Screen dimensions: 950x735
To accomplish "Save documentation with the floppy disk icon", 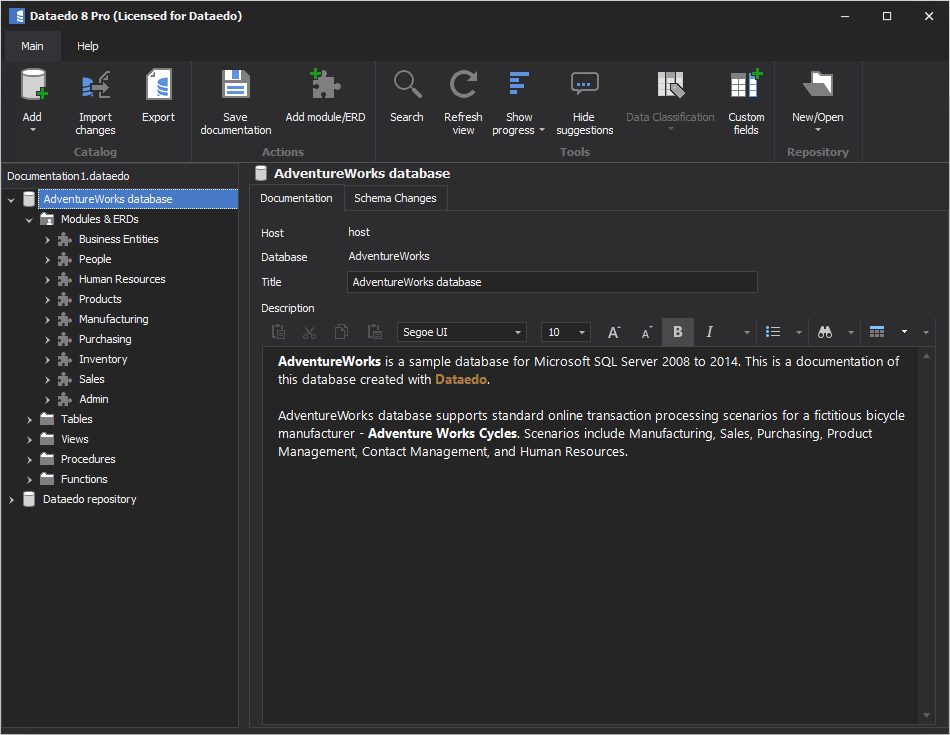I will pyautogui.click(x=235, y=87).
